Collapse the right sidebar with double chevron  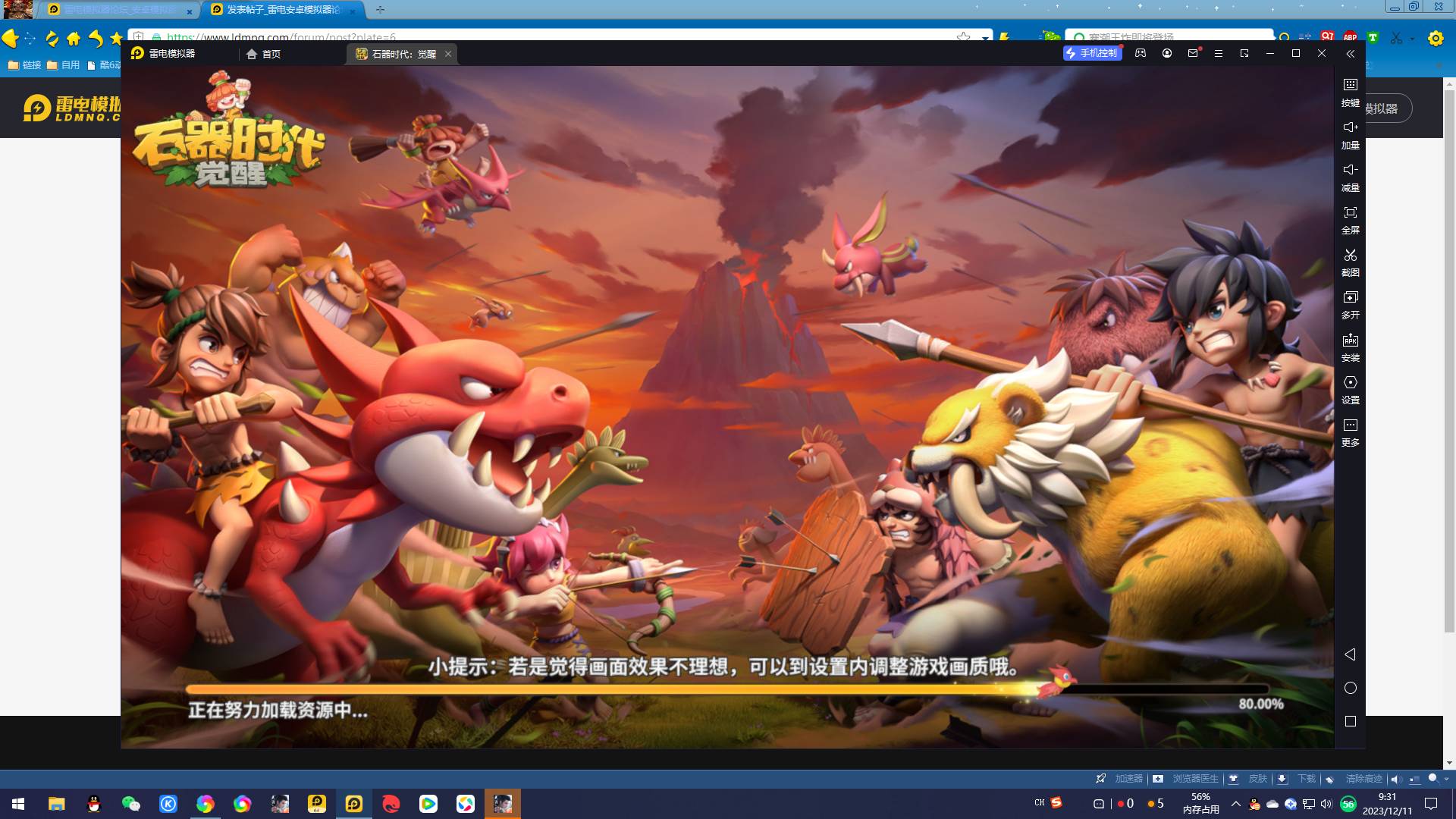tap(1350, 53)
